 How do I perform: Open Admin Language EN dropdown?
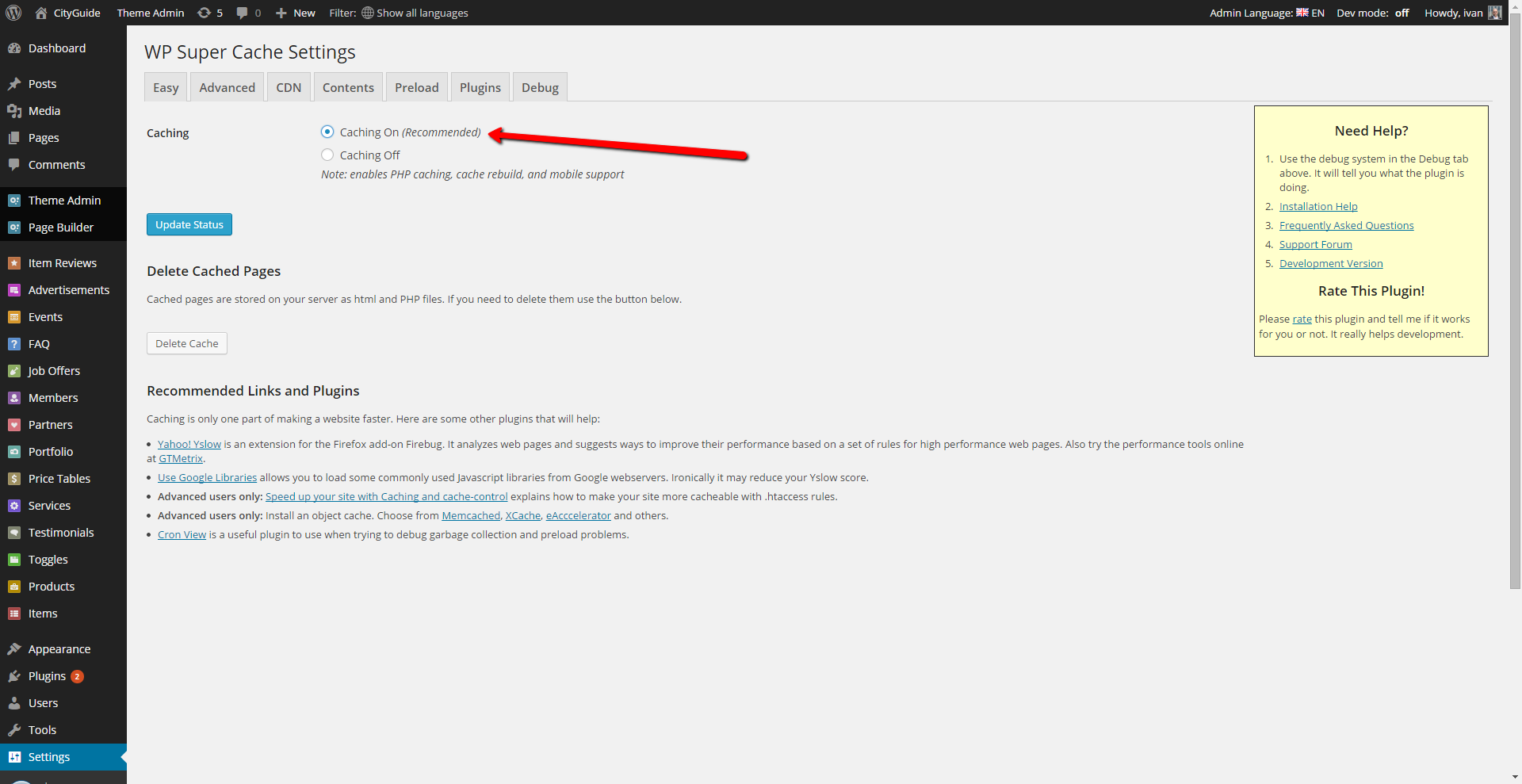click(x=1267, y=13)
